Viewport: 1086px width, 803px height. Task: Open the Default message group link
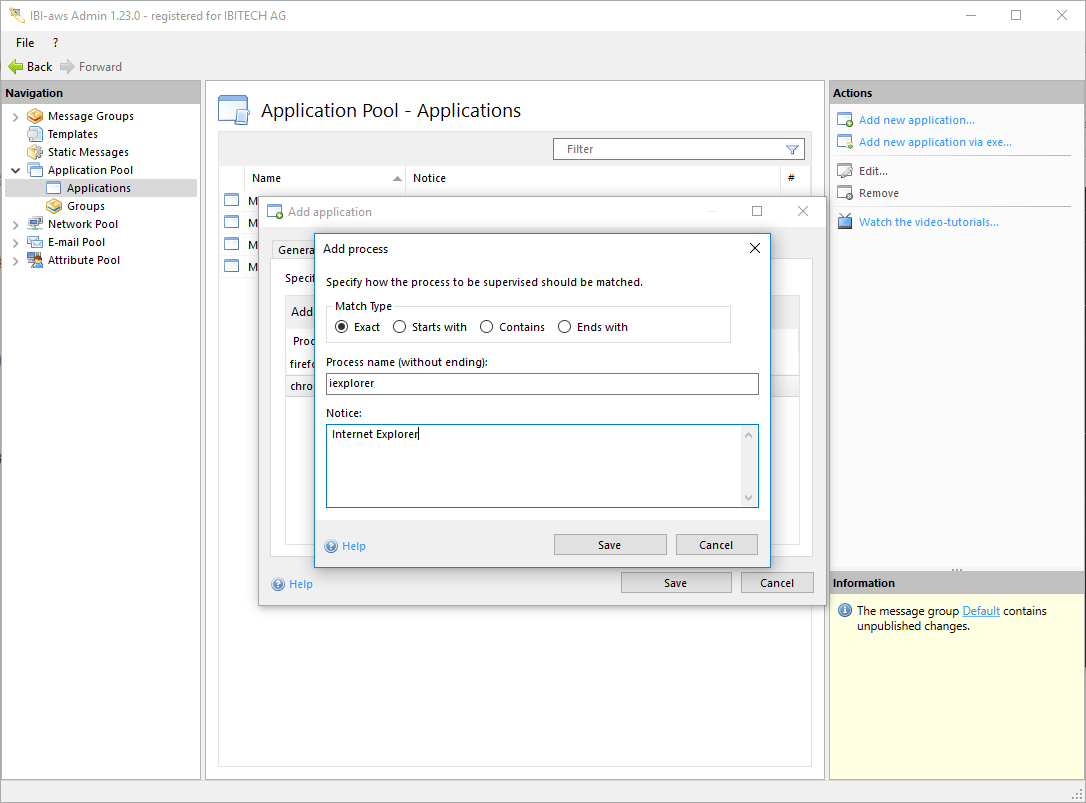point(980,611)
